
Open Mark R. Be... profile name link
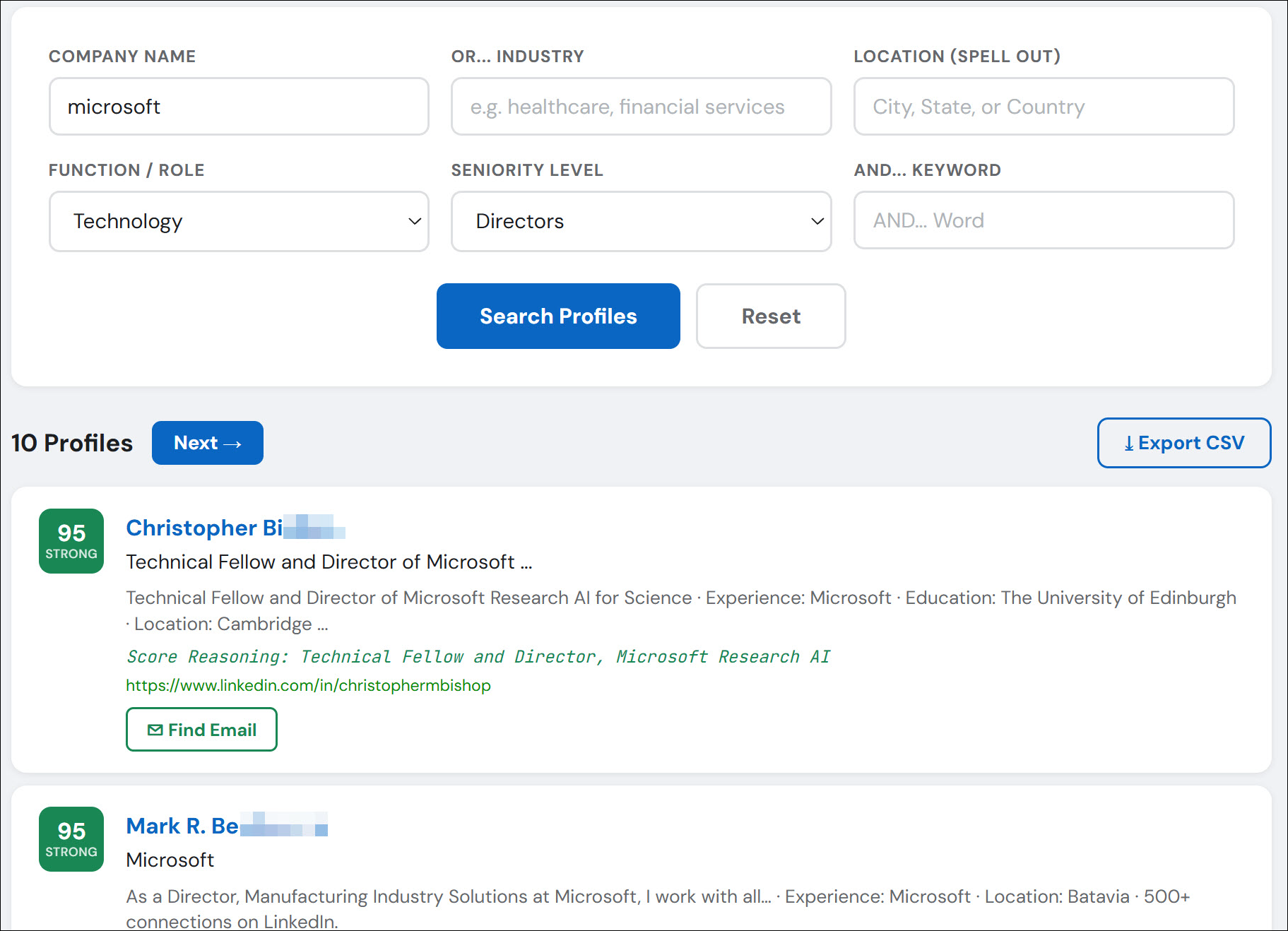[227, 826]
